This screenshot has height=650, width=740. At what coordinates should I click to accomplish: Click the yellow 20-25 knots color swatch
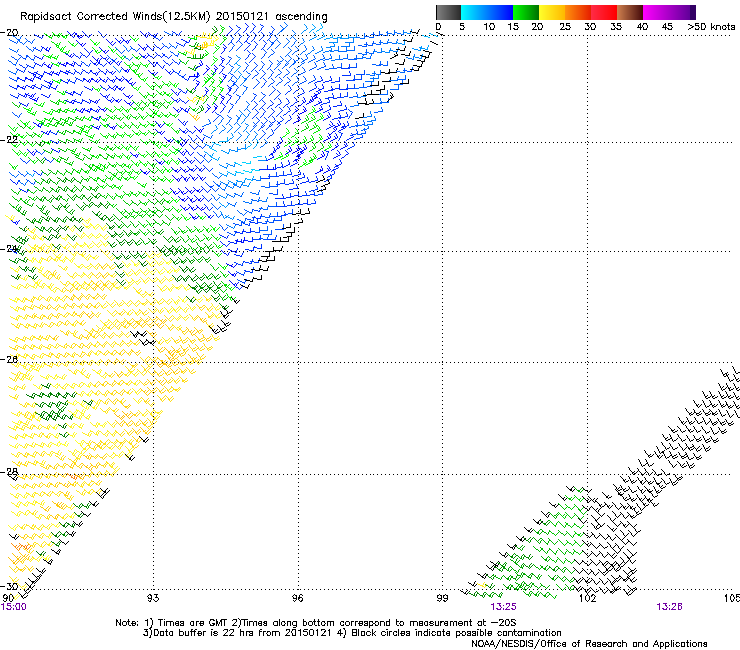[552, 12]
